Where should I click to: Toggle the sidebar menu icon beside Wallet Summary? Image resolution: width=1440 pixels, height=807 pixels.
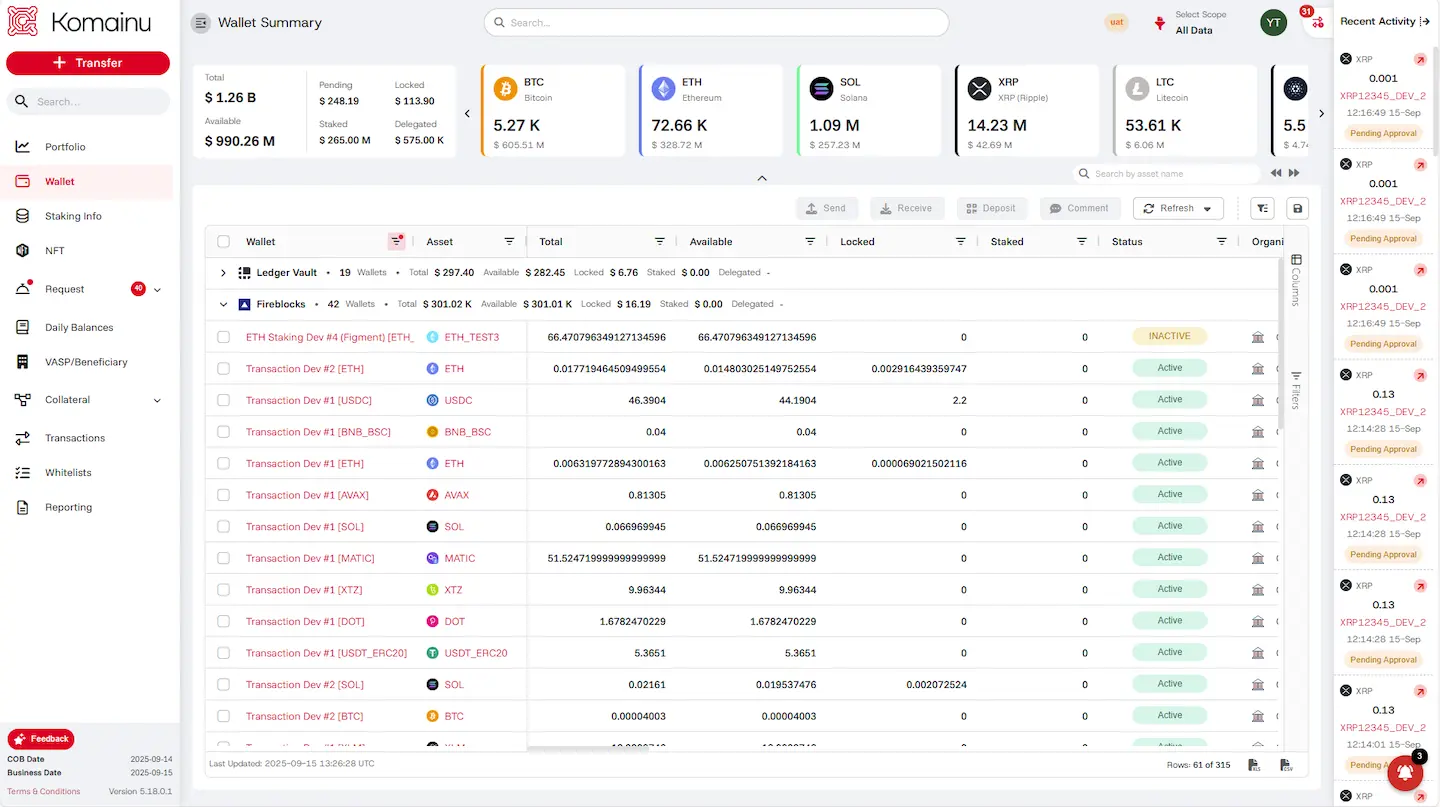pos(201,23)
